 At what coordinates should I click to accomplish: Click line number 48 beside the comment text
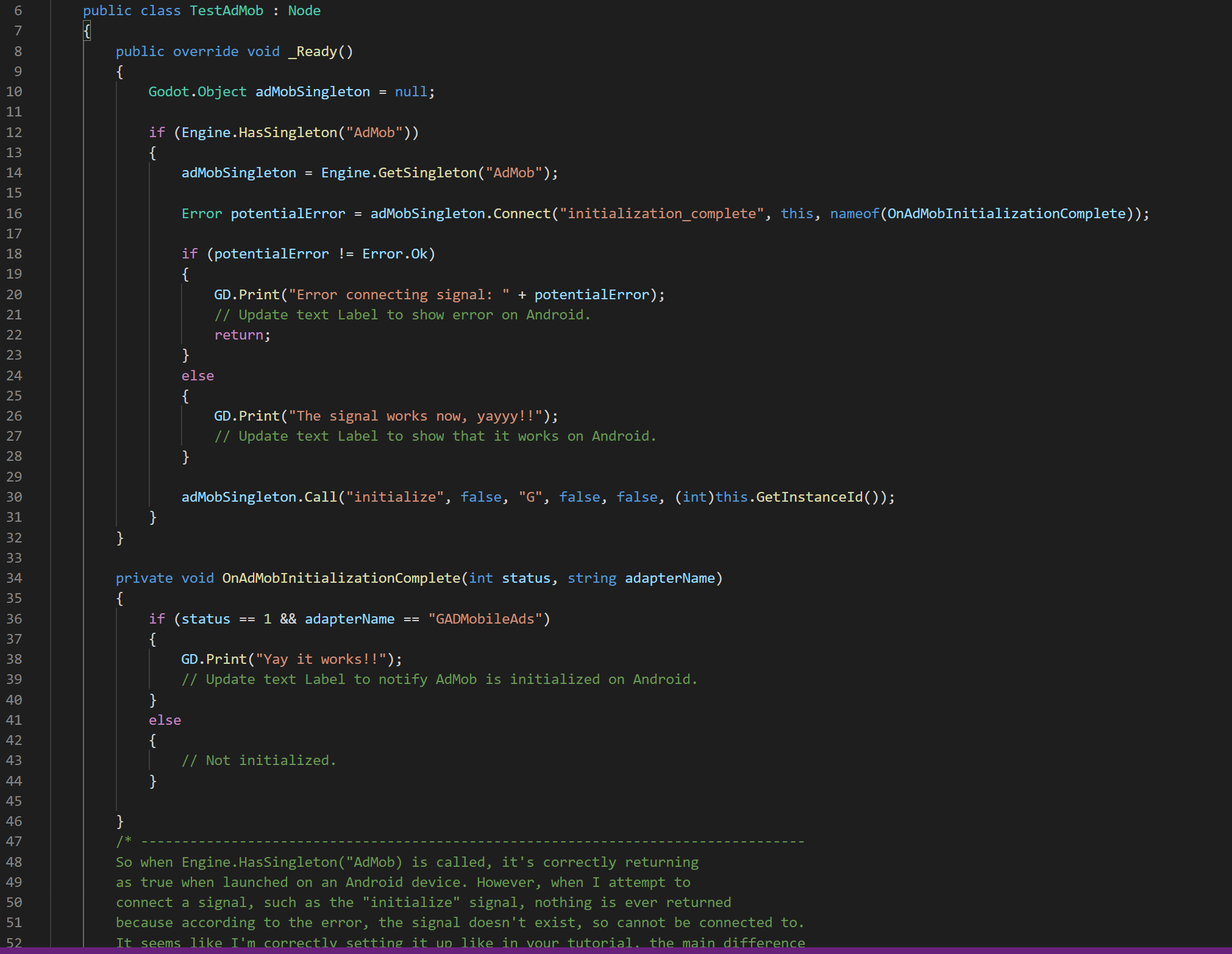pyautogui.click(x=15, y=862)
